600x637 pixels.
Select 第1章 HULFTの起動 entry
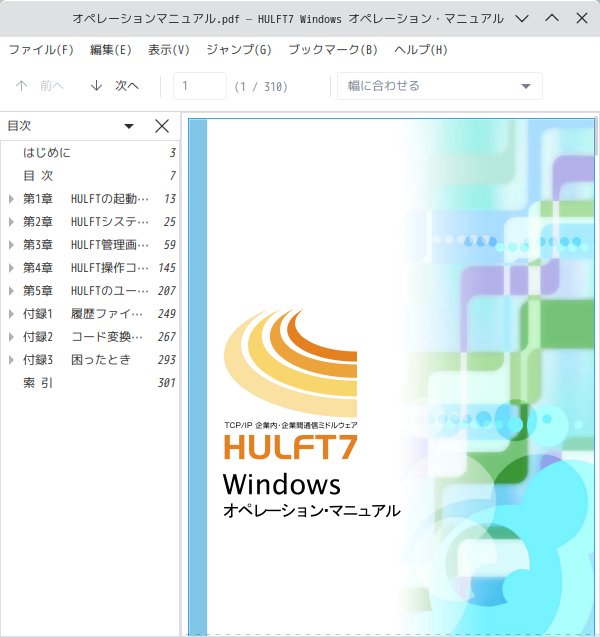point(90,199)
